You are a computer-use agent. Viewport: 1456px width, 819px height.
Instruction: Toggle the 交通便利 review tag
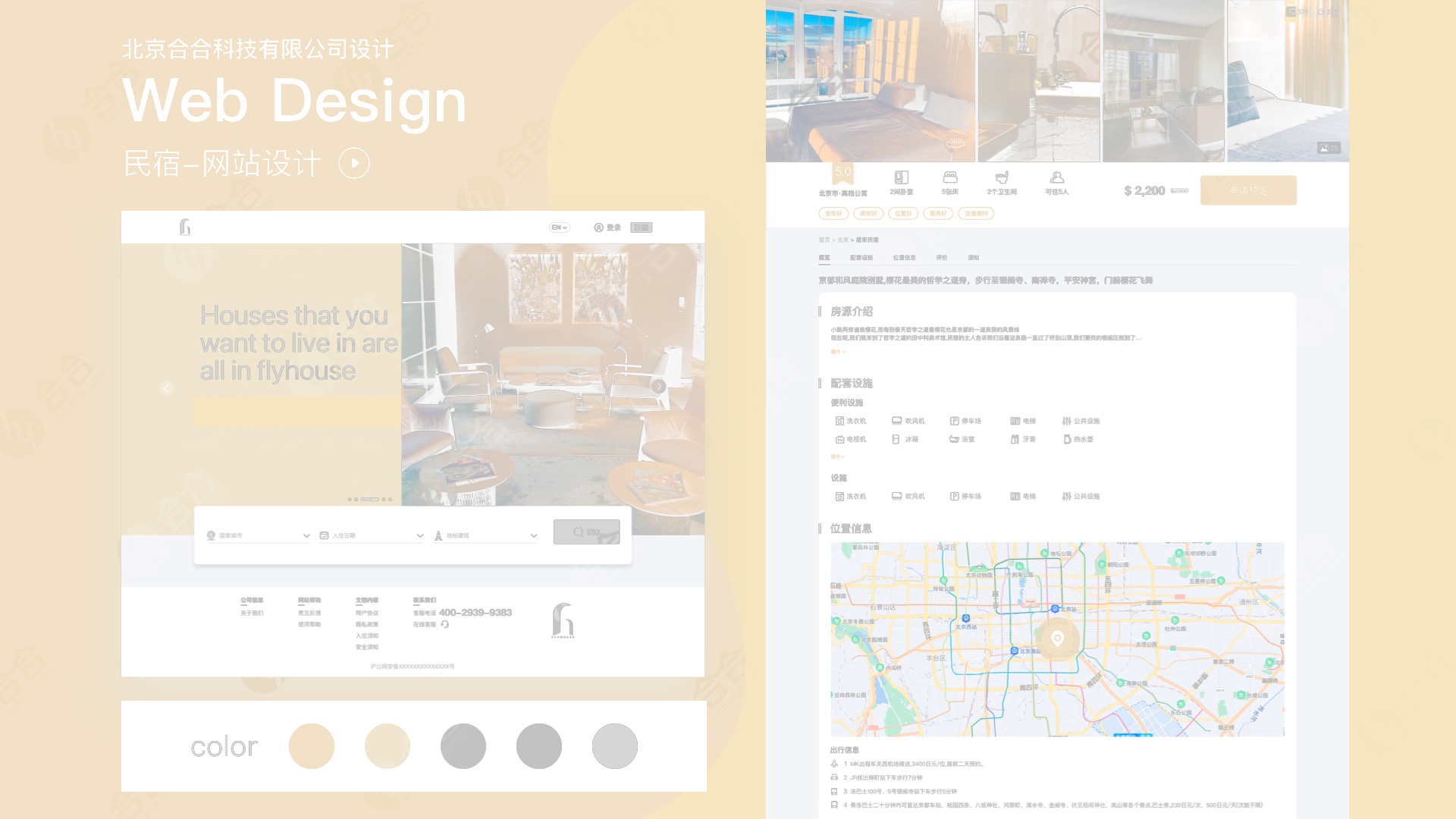(975, 214)
